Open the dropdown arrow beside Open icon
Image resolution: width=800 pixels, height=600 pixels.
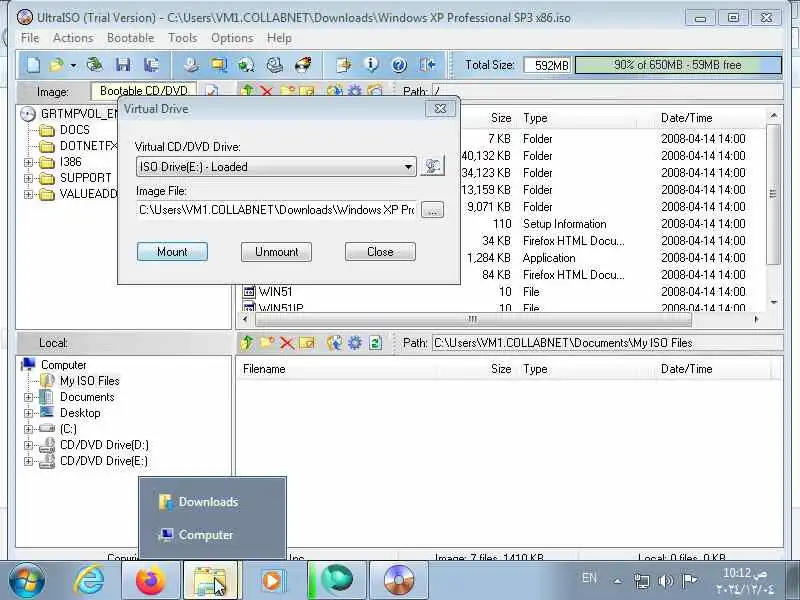[x=73, y=65]
